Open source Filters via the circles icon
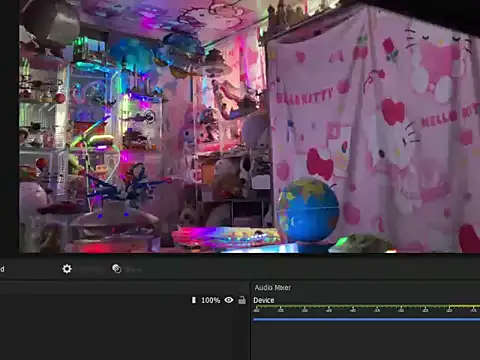480x360 pixels. (x=117, y=269)
